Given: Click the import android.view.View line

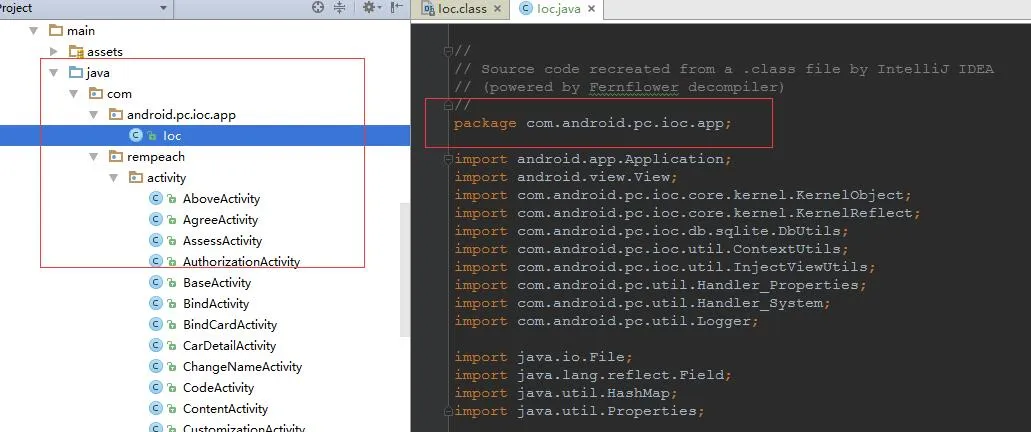Looking at the screenshot, I should click(566, 177).
